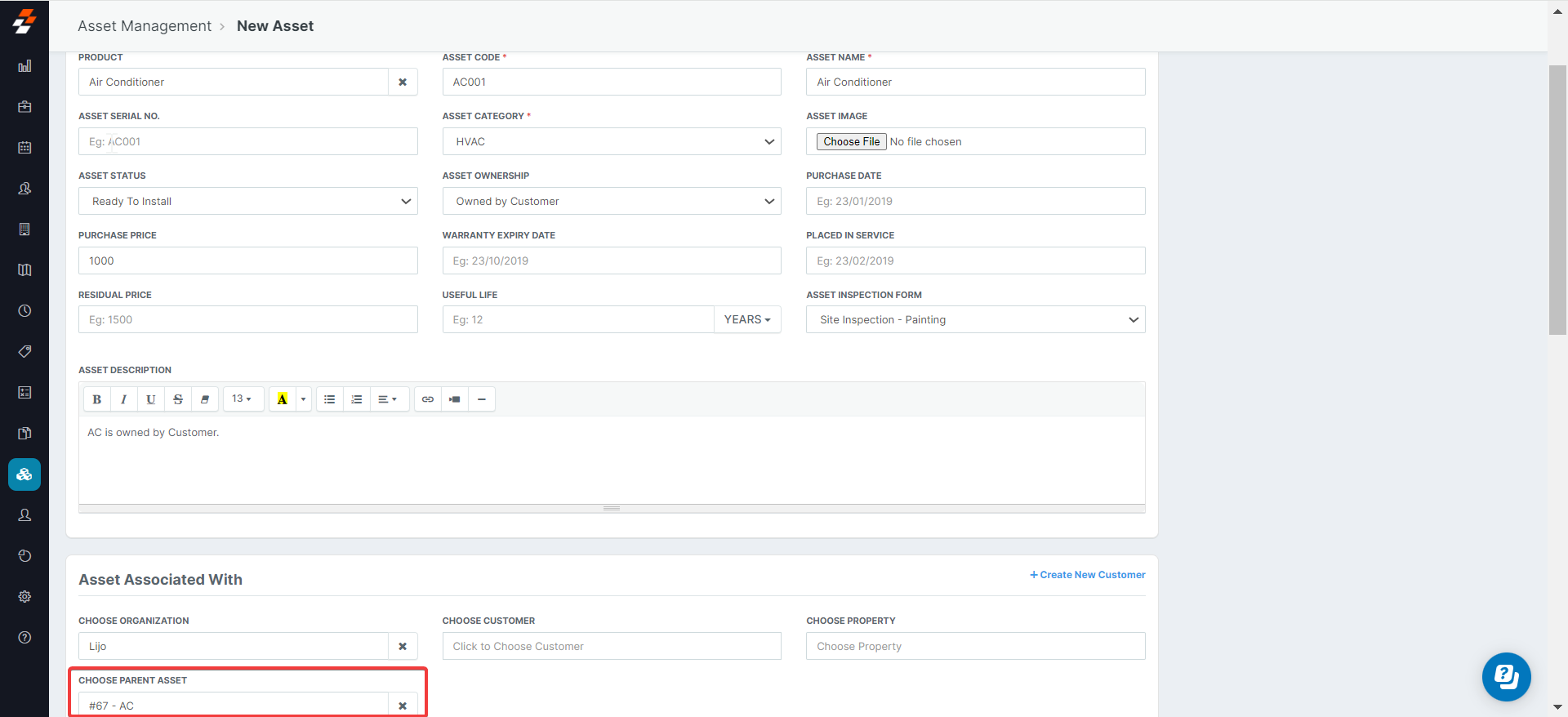The image size is (1568, 717).
Task: Click the strikethrough formatting button
Action: (178, 399)
